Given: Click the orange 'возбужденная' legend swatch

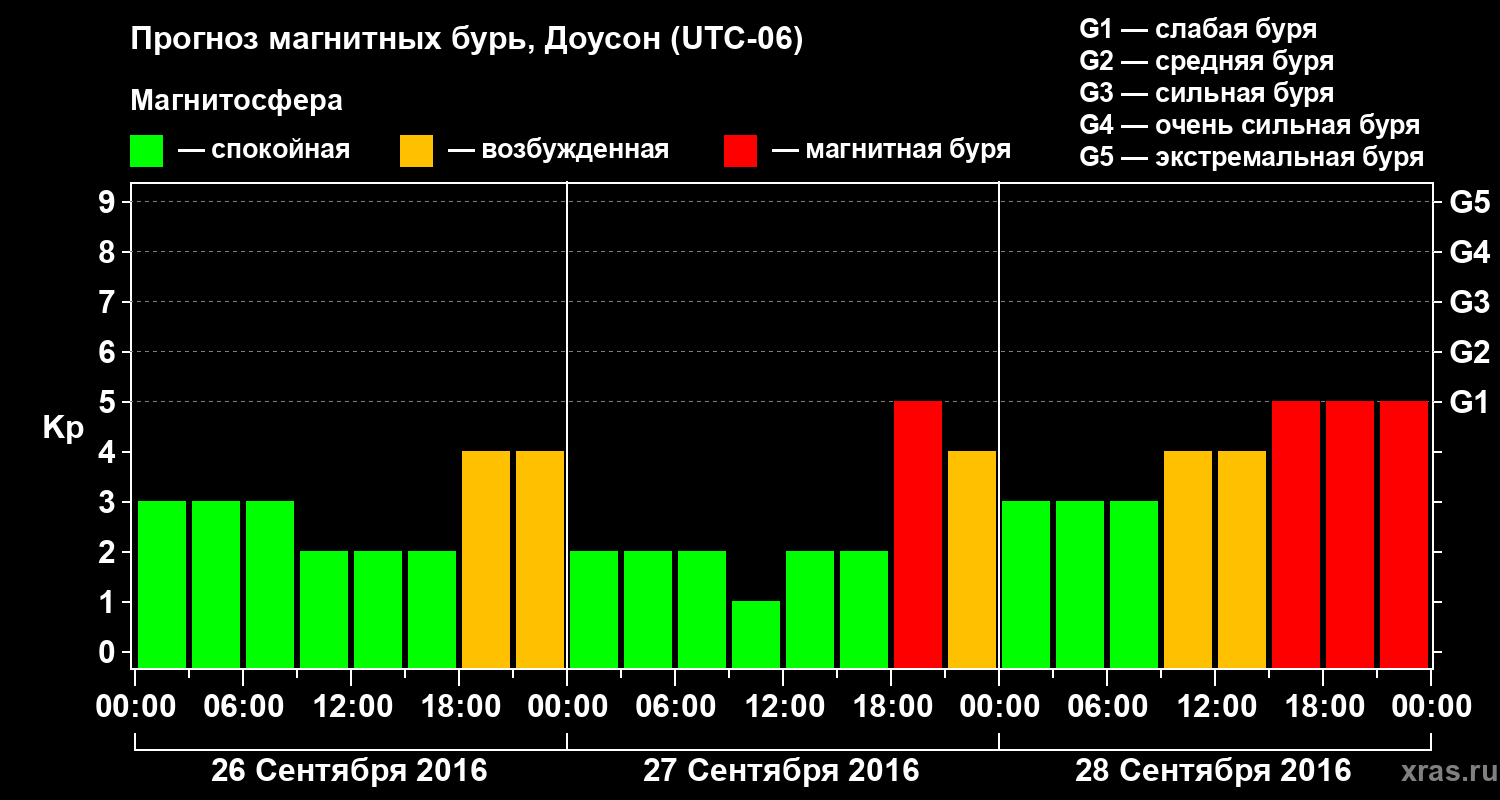Looking at the screenshot, I should [417, 151].
